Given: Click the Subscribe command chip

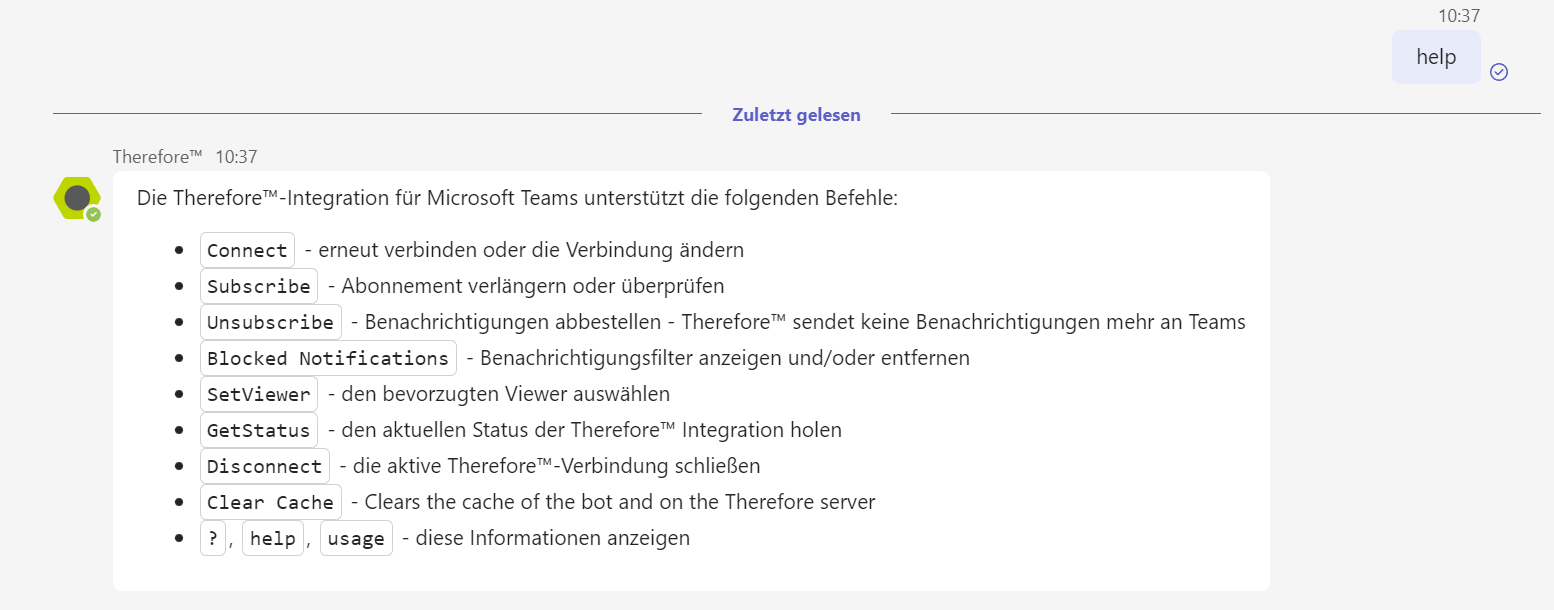Looking at the screenshot, I should pos(259,286).
